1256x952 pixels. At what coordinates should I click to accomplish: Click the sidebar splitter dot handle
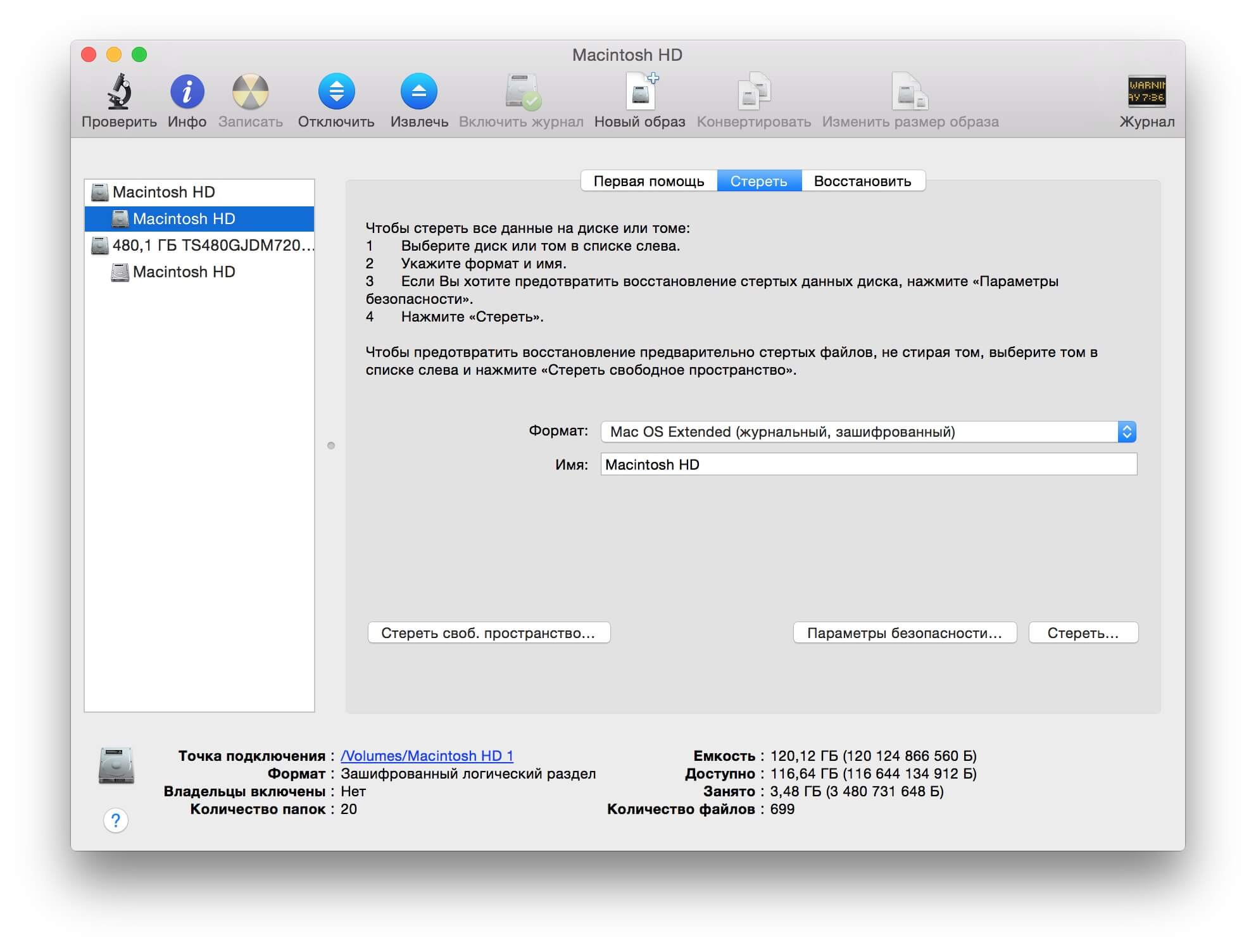331,446
